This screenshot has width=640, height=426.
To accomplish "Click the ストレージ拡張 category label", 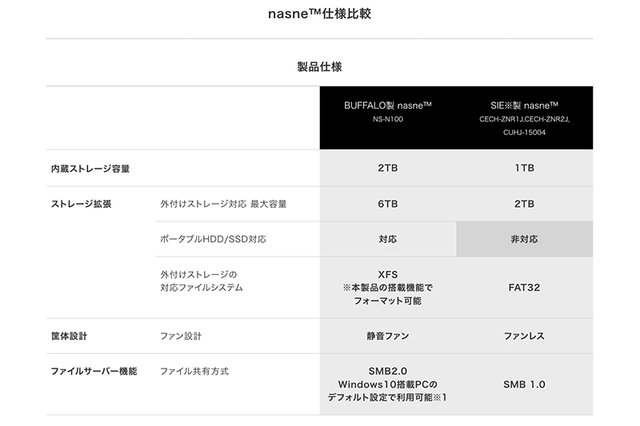I will click(x=81, y=204).
